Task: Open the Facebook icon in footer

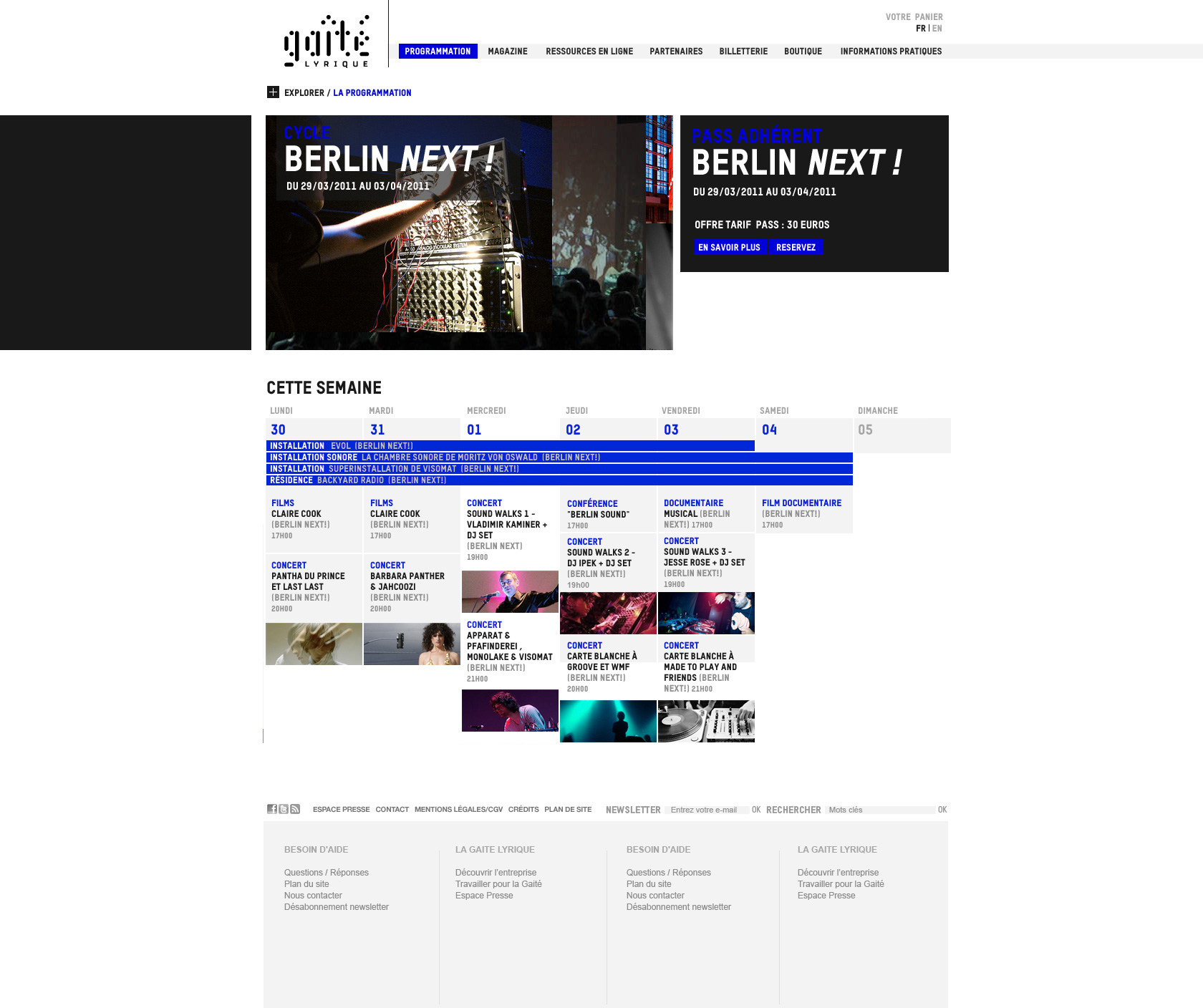Action: point(272,809)
